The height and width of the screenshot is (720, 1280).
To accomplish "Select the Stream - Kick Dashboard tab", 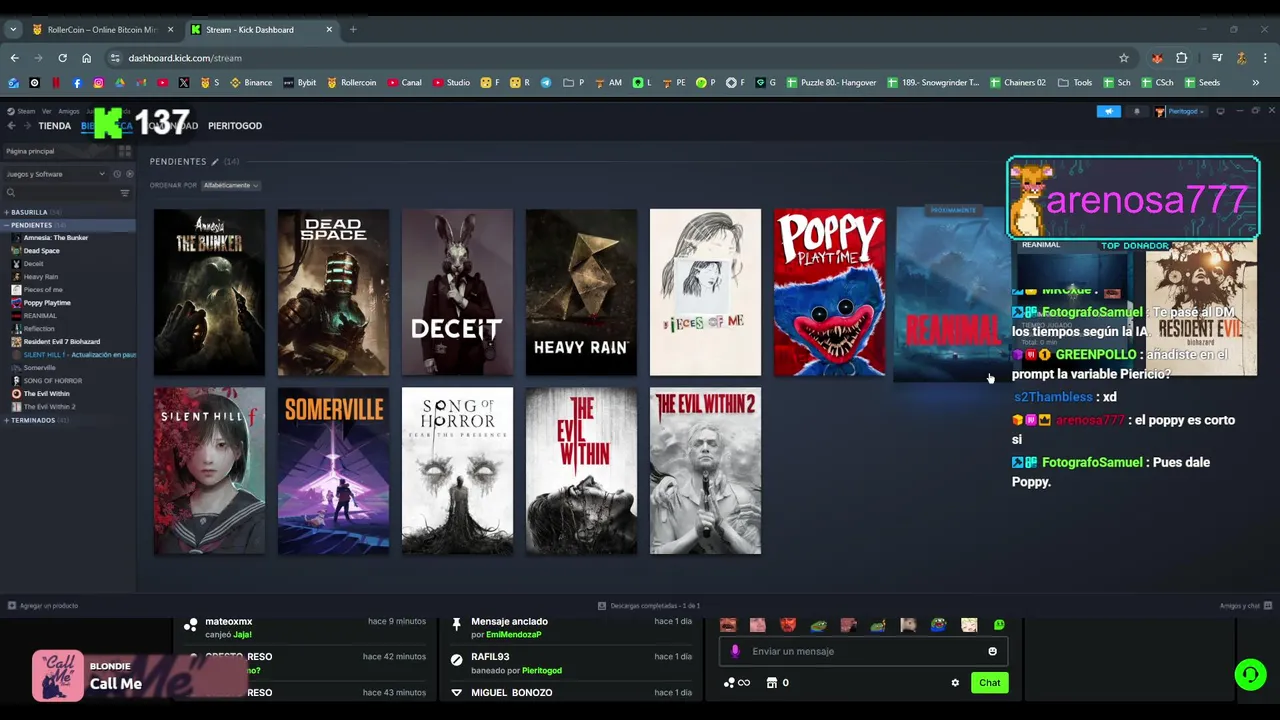I will [262, 29].
